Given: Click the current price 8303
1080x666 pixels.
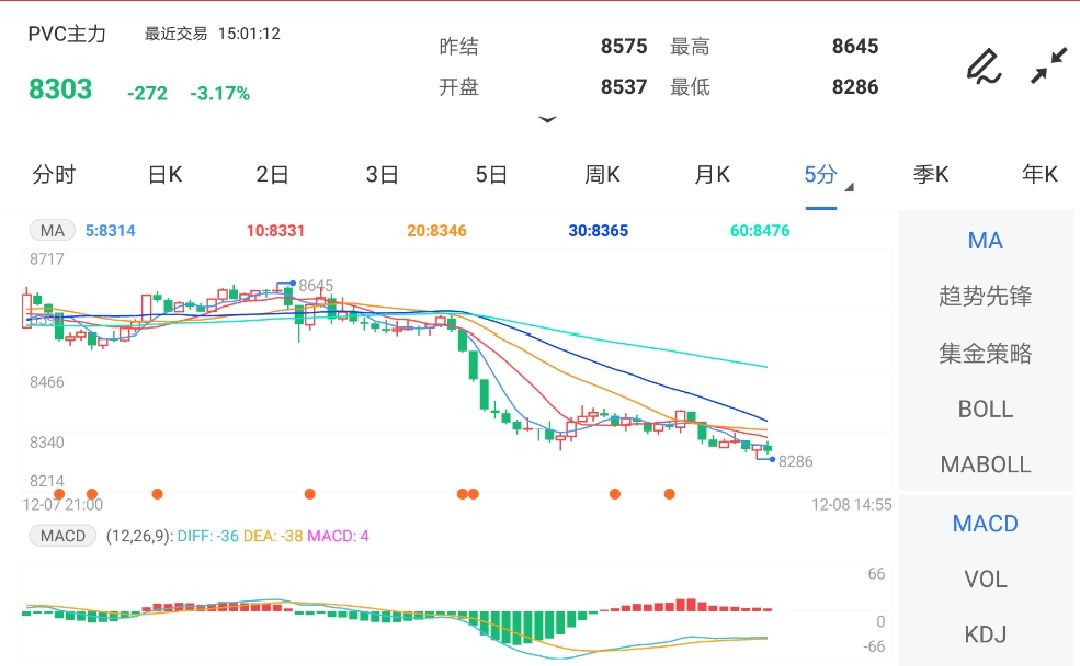Looking at the screenshot, I should pos(61,90).
